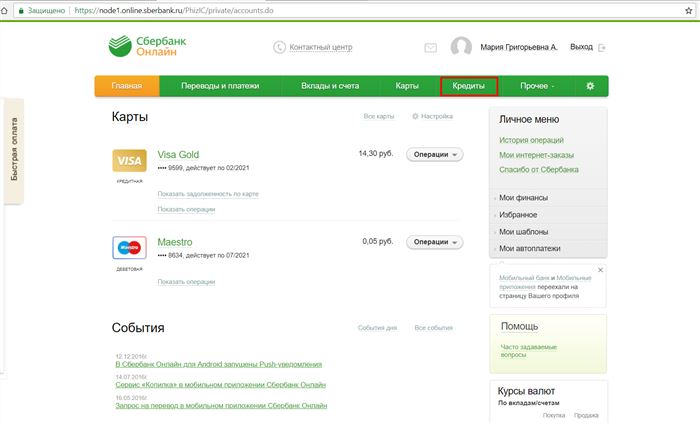The image size is (700, 424).
Task: Click the Мобильный банк link in notice
Action: click(x=524, y=278)
